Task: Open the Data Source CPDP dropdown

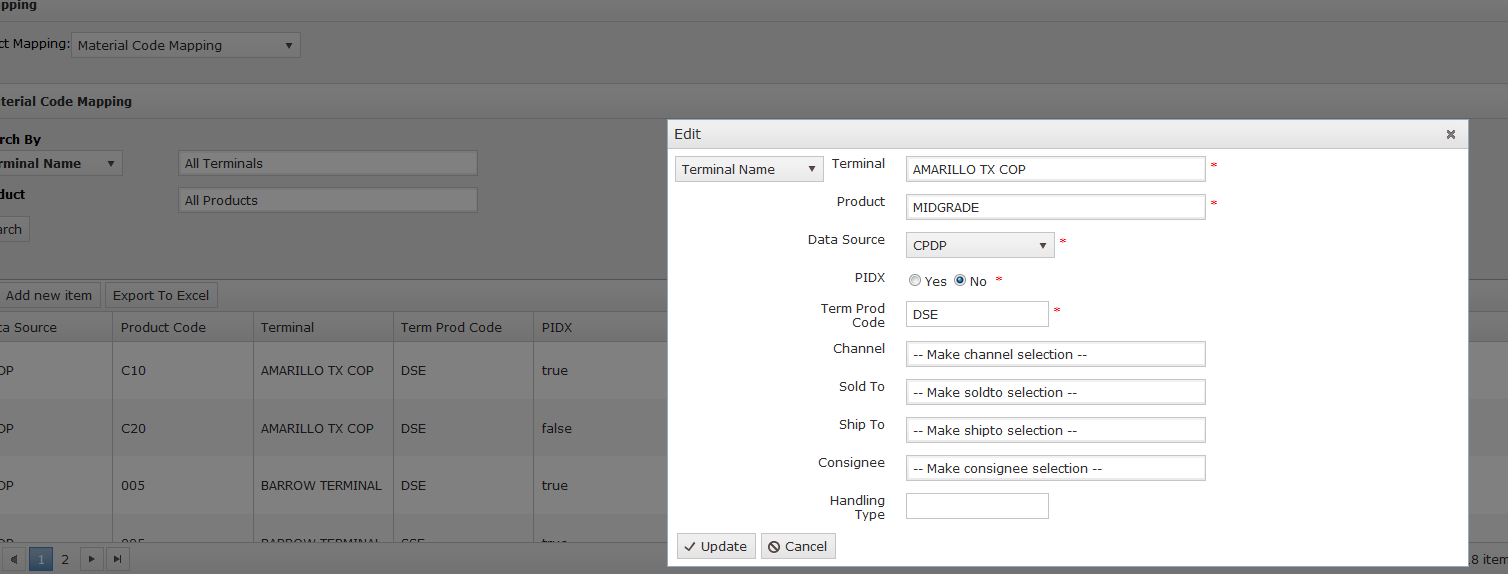Action: click(x=980, y=245)
